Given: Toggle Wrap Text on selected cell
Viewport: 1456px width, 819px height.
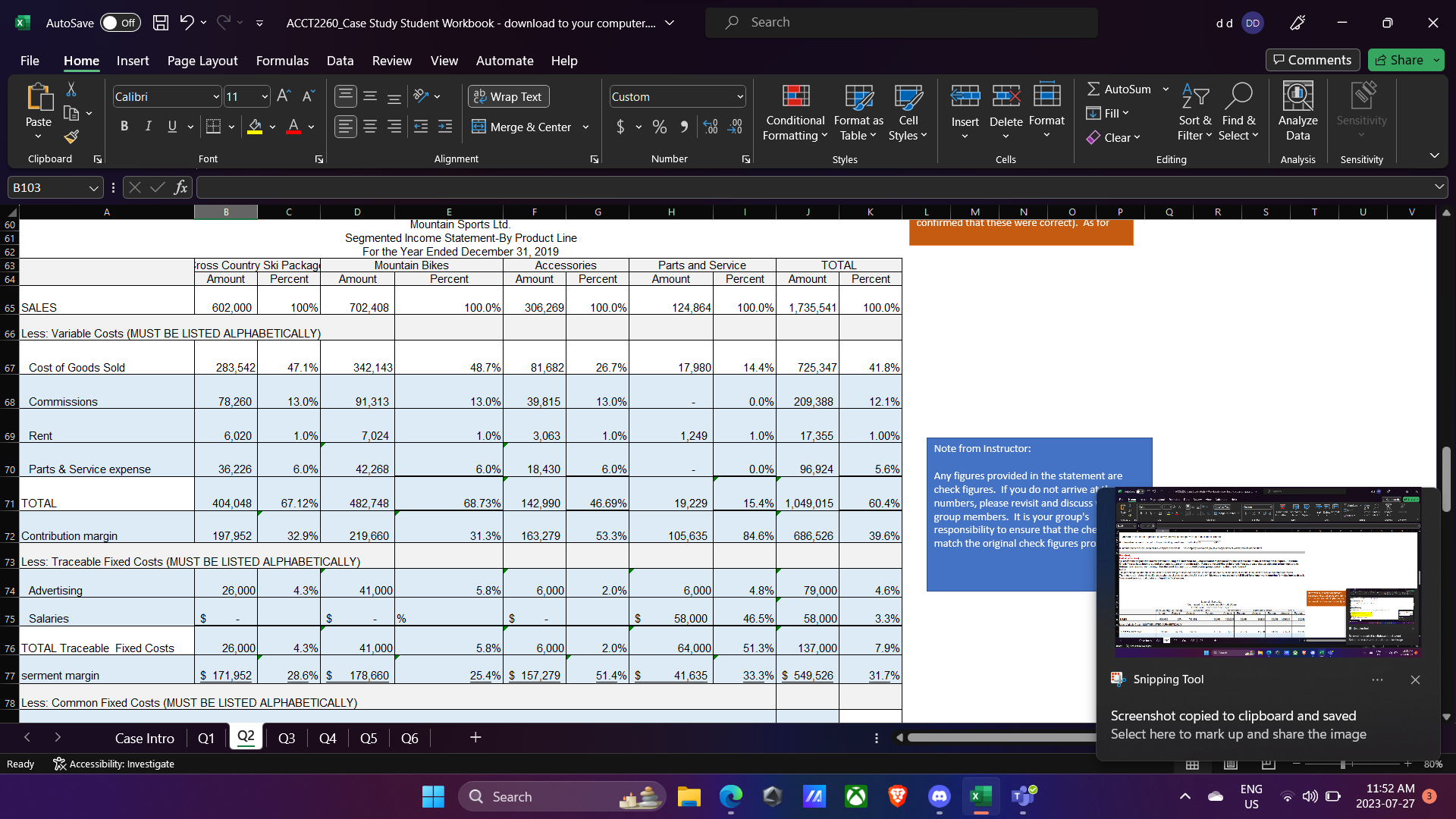Looking at the screenshot, I should point(508,96).
